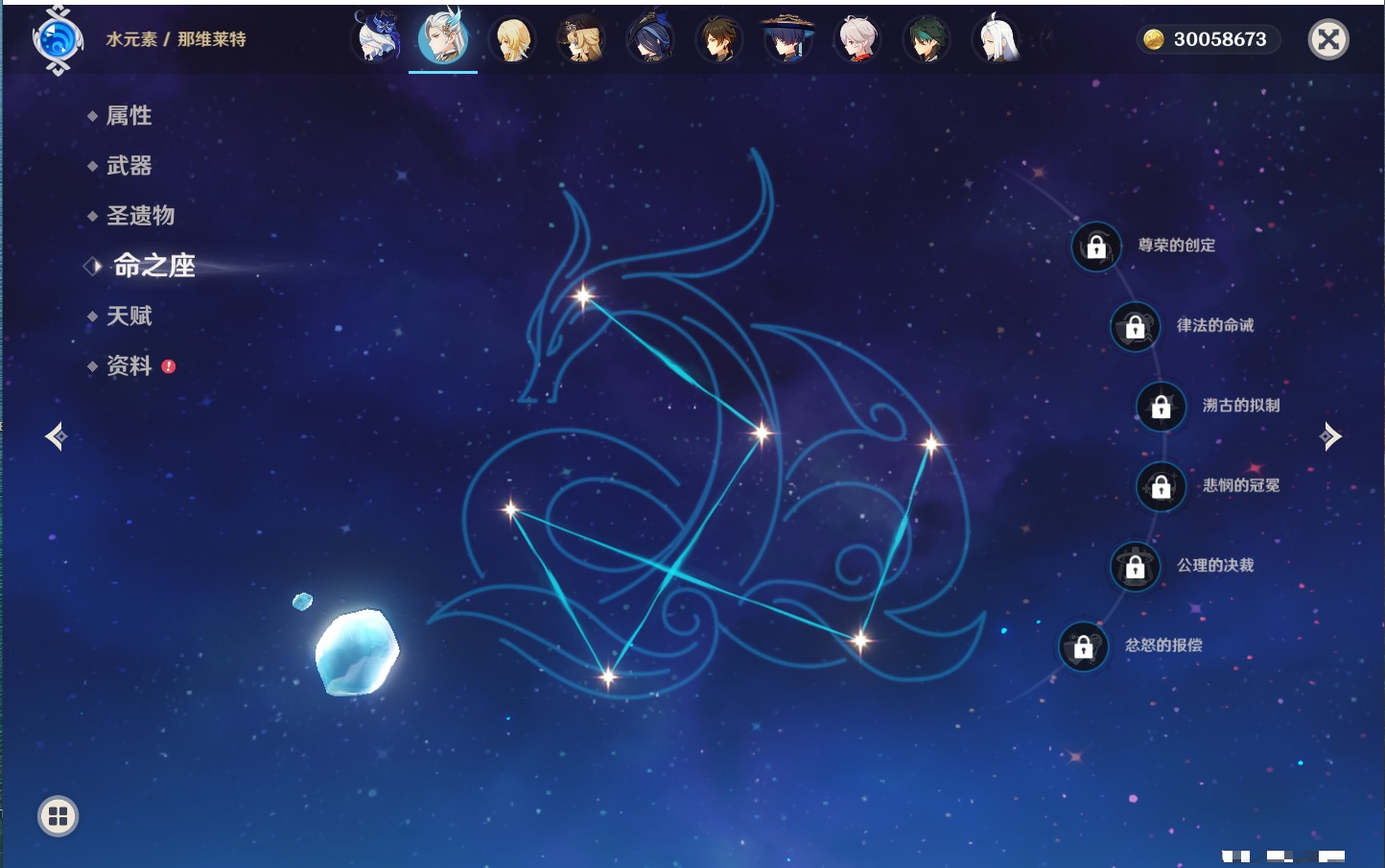Select Clorinde's avatar with tricorne hat
Image resolution: width=1385 pixels, height=868 pixels.
(649, 38)
